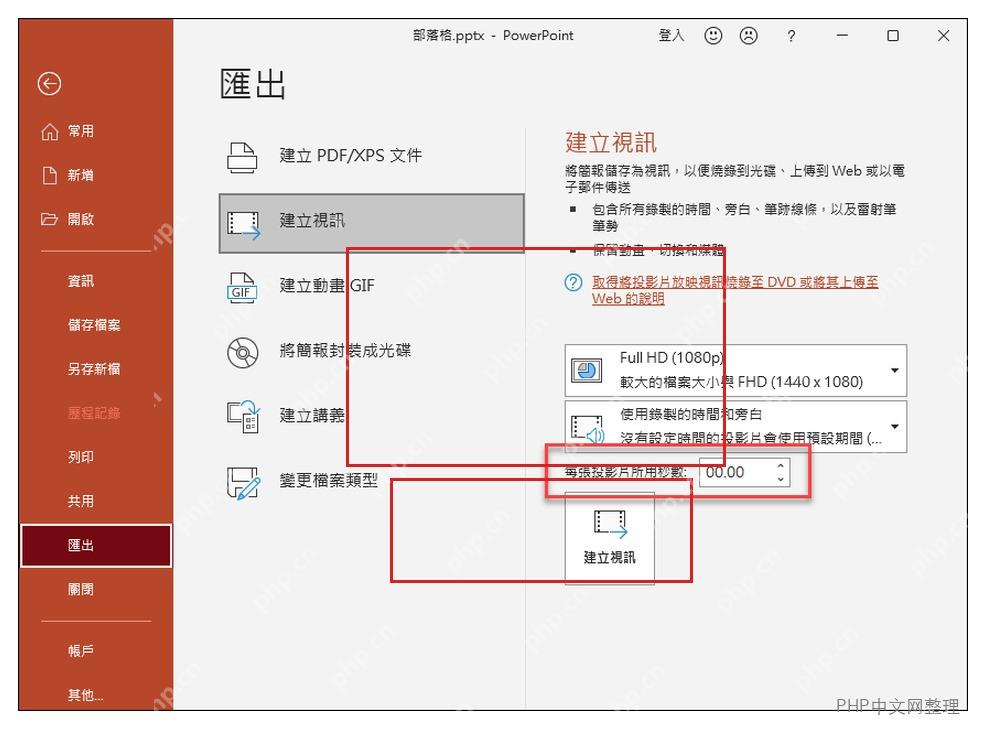Send a frown feedback face icon
986x729 pixels.
748,36
